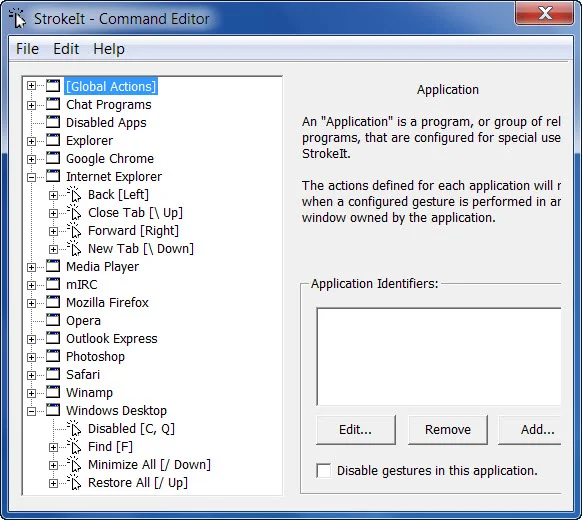Click the gesture icon beside Disabled [C, Q]
This screenshot has height=520, width=582.
pos(74,428)
